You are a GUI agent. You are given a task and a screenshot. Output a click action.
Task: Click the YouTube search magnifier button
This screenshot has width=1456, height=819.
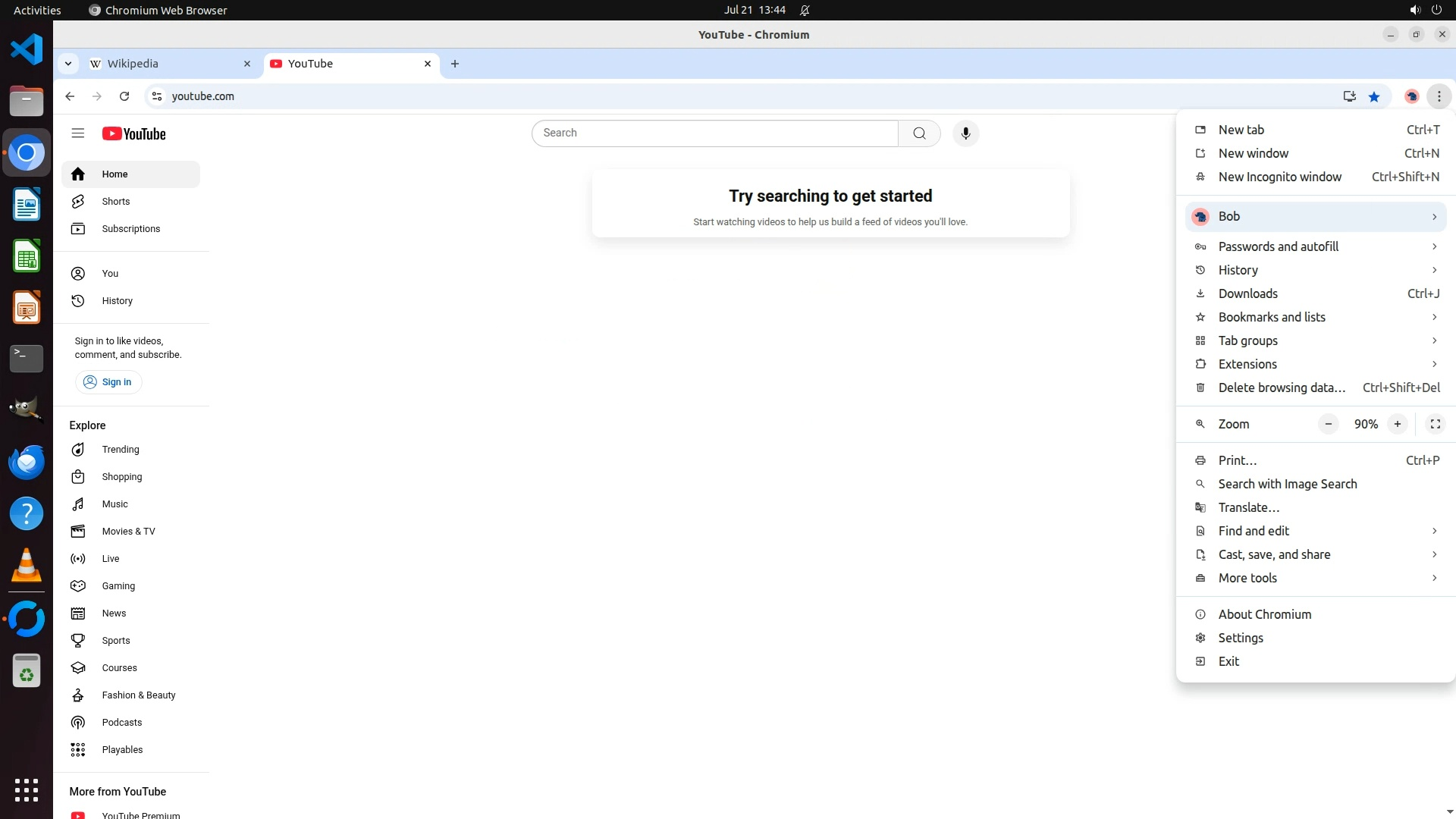[x=919, y=133]
